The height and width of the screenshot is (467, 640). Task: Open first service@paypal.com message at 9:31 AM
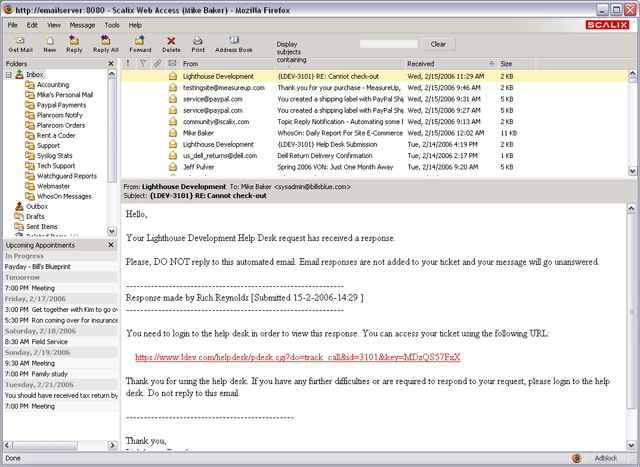click(x=374, y=99)
